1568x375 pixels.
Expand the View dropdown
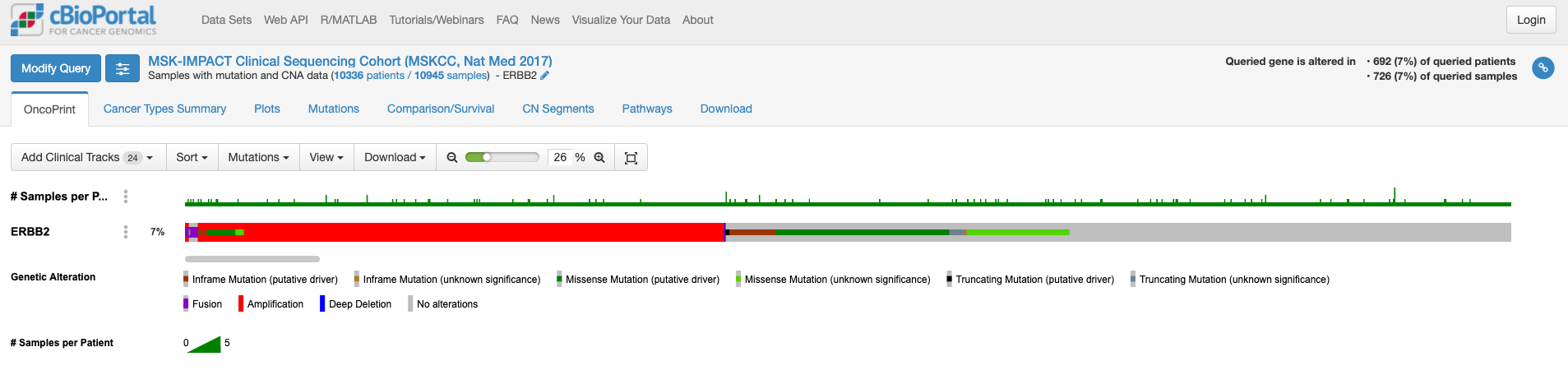[326, 158]
